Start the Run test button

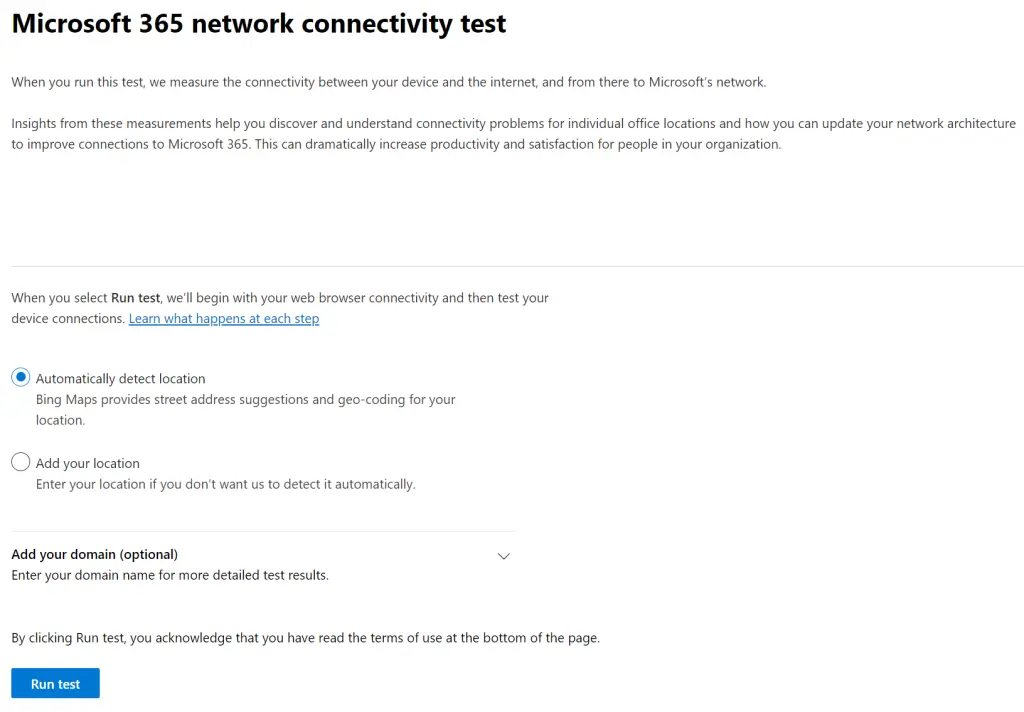click(x=56, y=683)
